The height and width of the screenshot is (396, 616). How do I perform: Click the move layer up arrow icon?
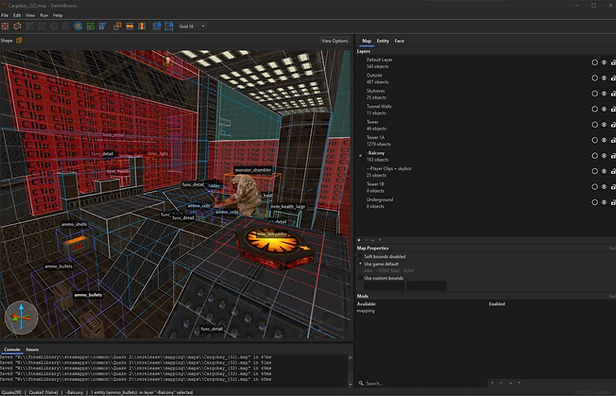(x=373, y=240)
